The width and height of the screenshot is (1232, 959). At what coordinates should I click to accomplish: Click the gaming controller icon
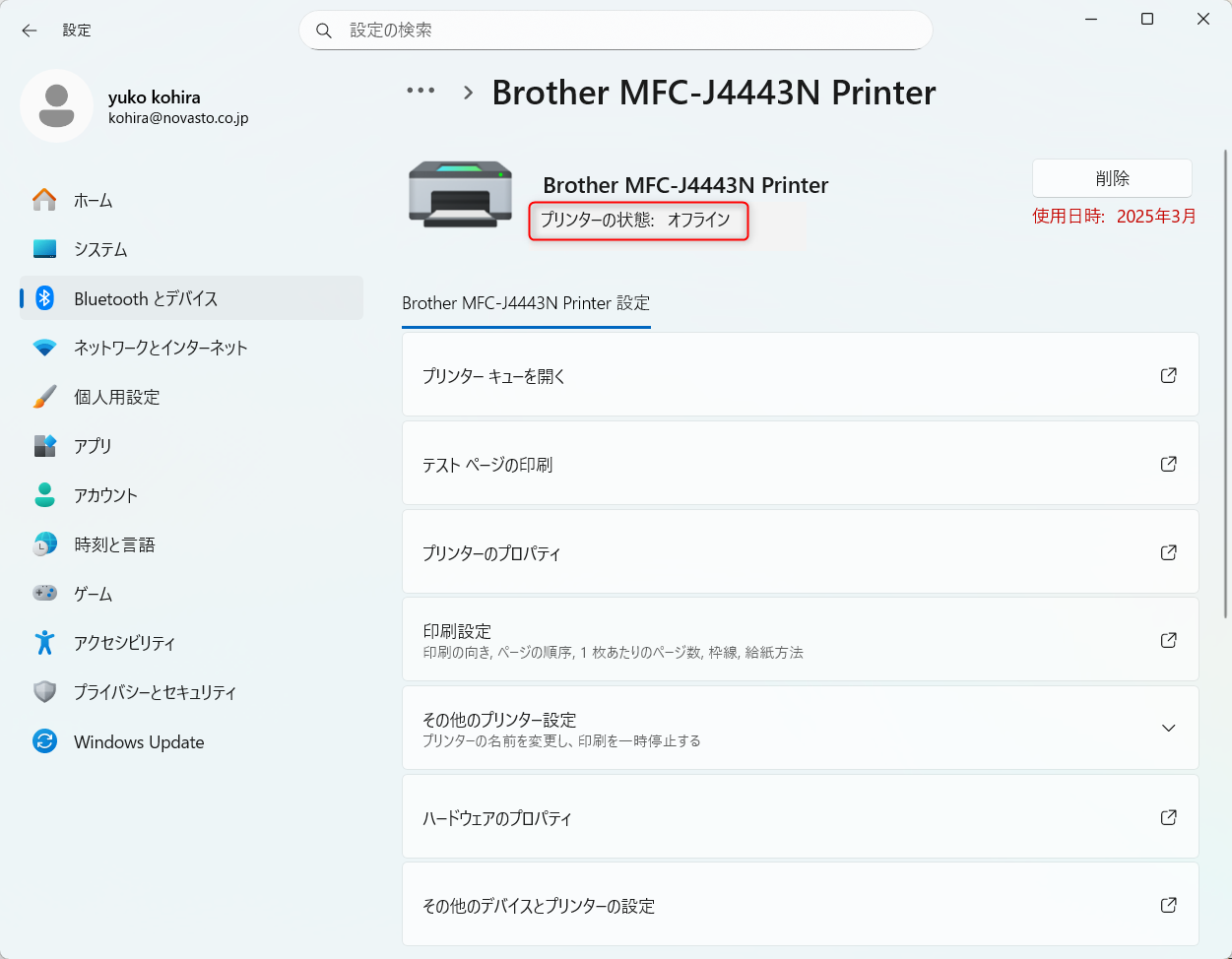point(44,593)
